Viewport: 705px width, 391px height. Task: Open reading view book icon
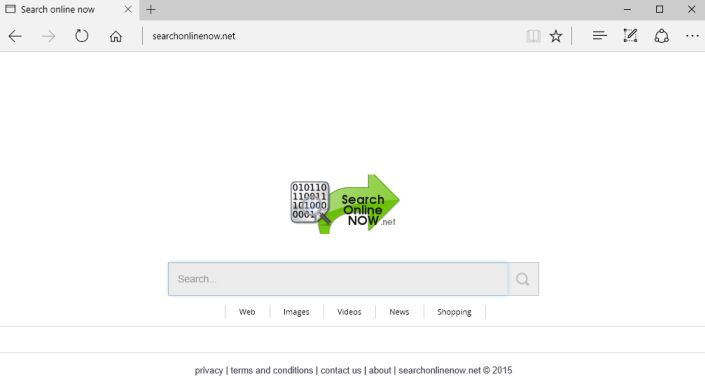tap(533, 36)
